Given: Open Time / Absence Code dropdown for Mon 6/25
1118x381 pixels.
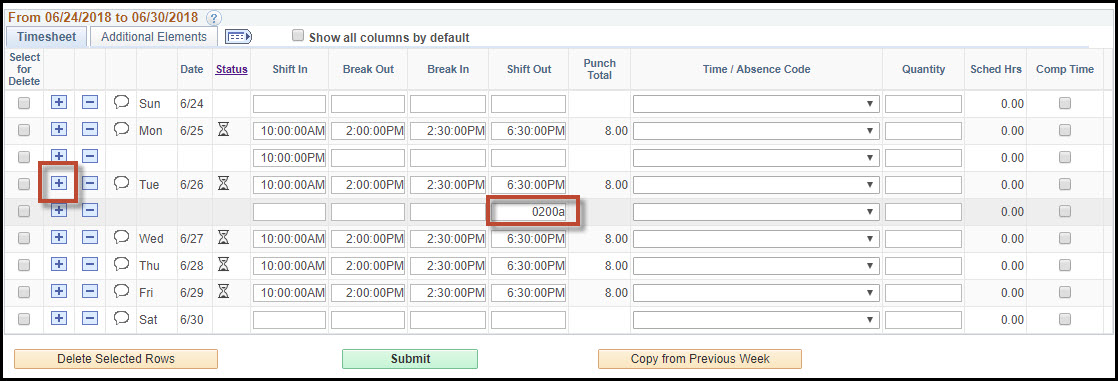Looking at the screenshot, I should click(x=756, y=131).
